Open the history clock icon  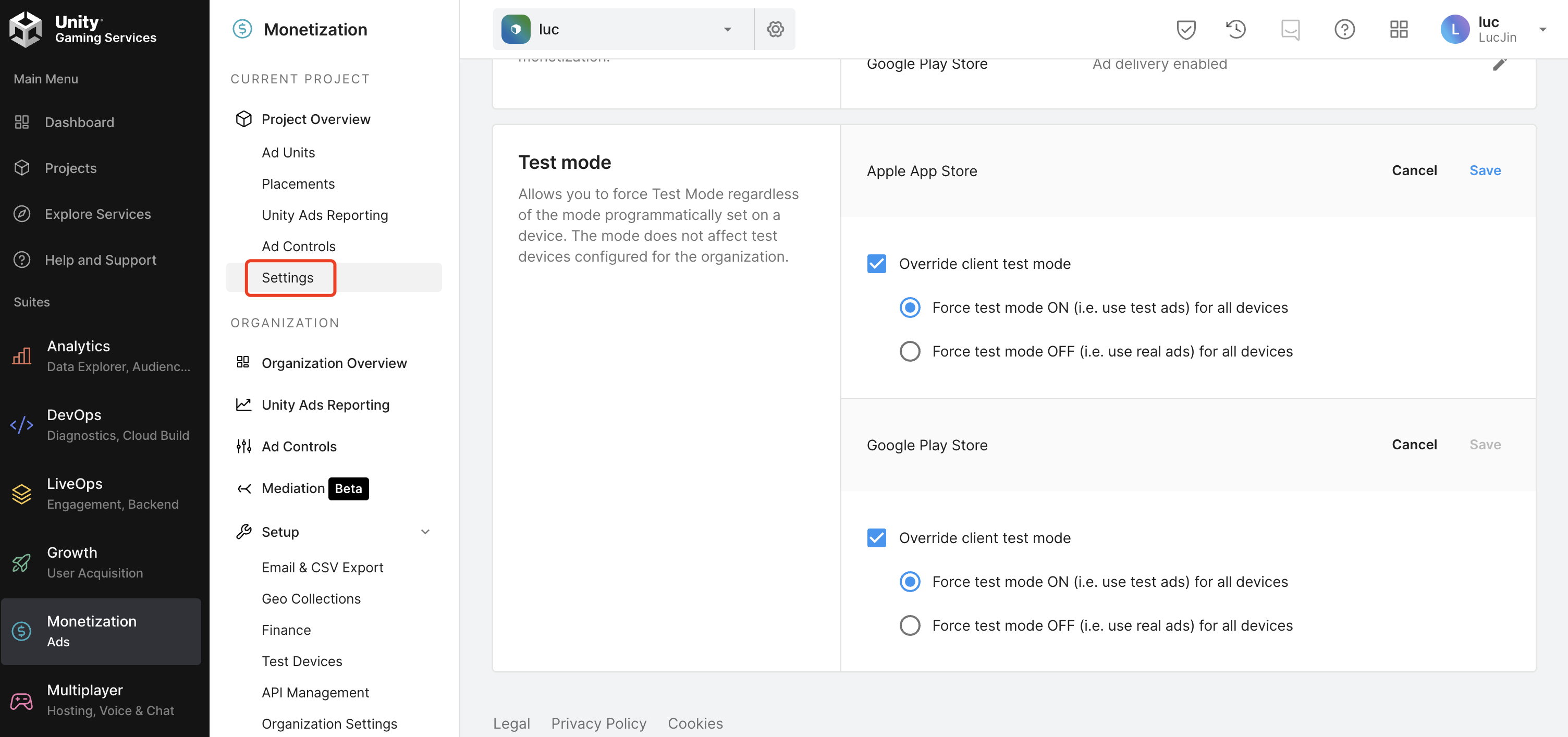click(1235, 29)
